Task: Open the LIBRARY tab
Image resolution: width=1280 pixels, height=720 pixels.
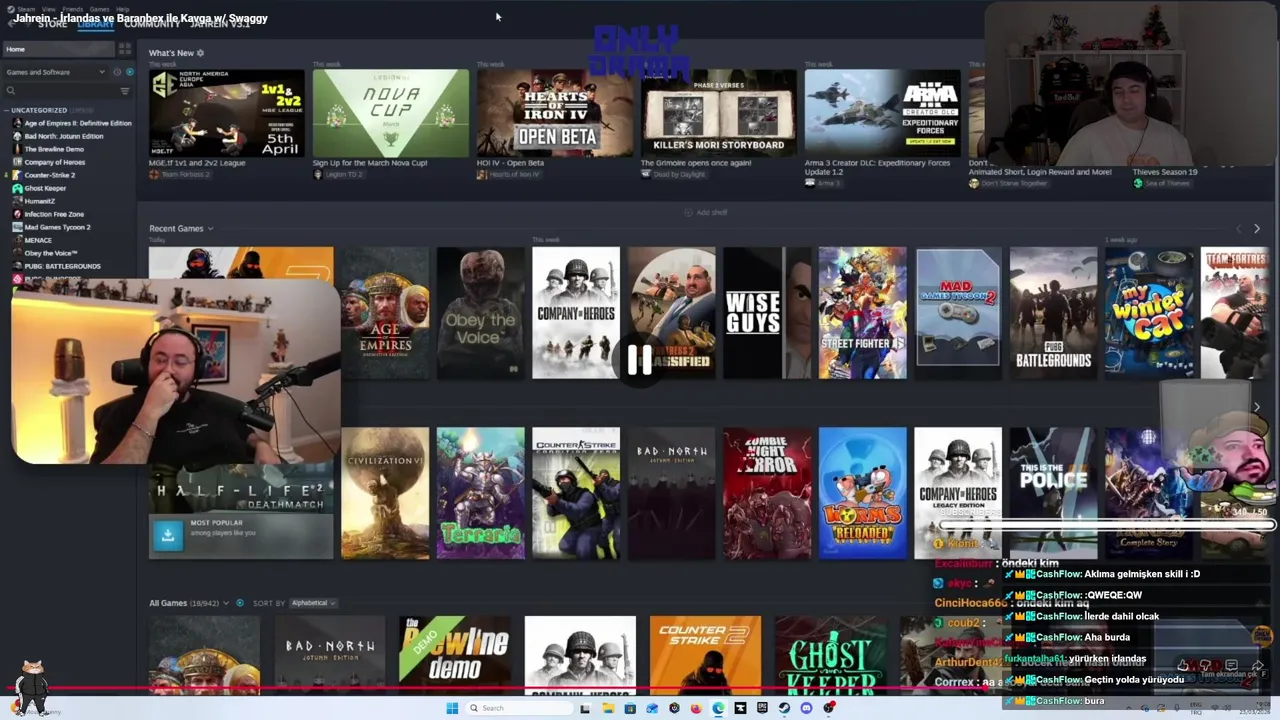Action: click(x=96, y=24)
